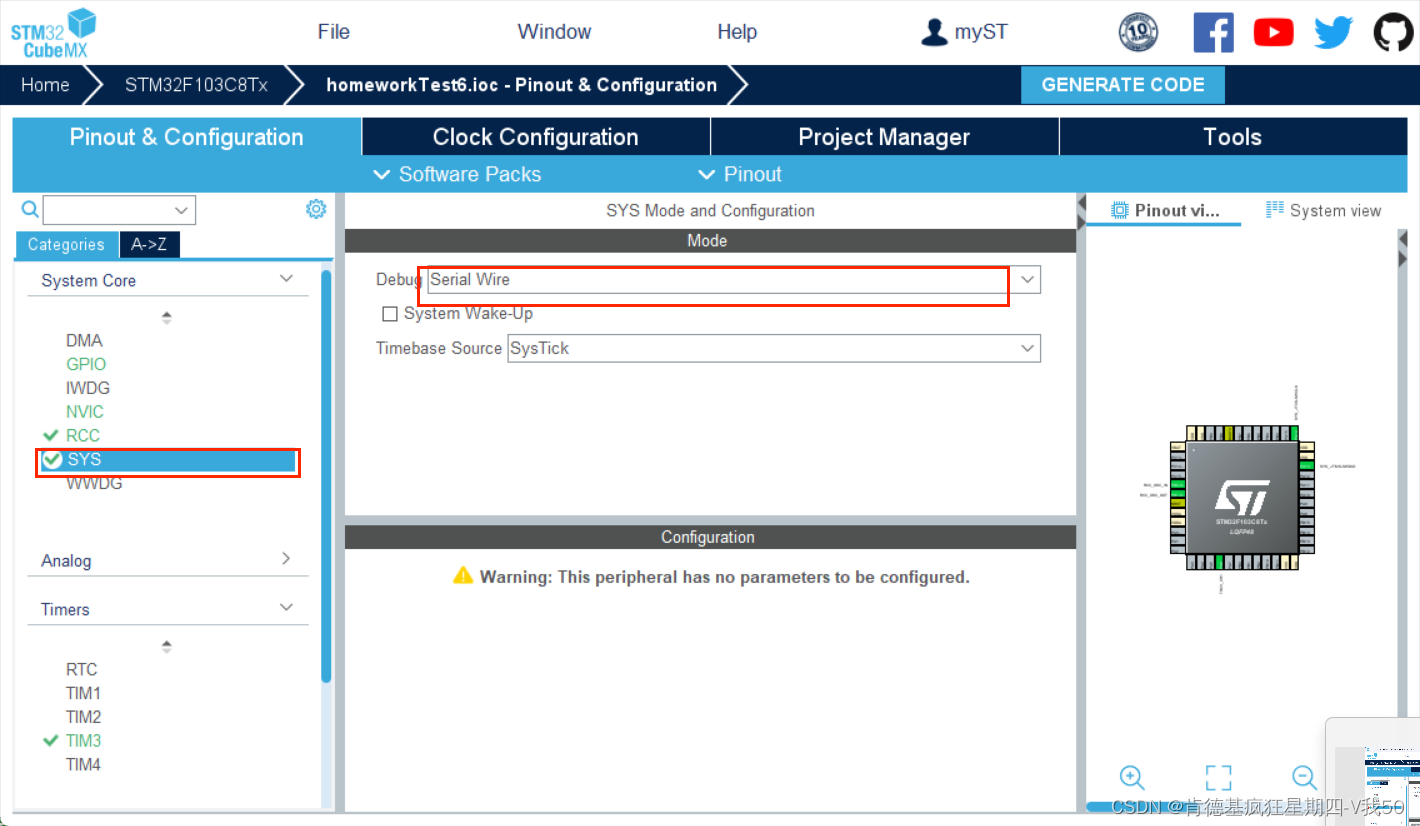Fit the chip view to the window

[x=1218, y=777]
